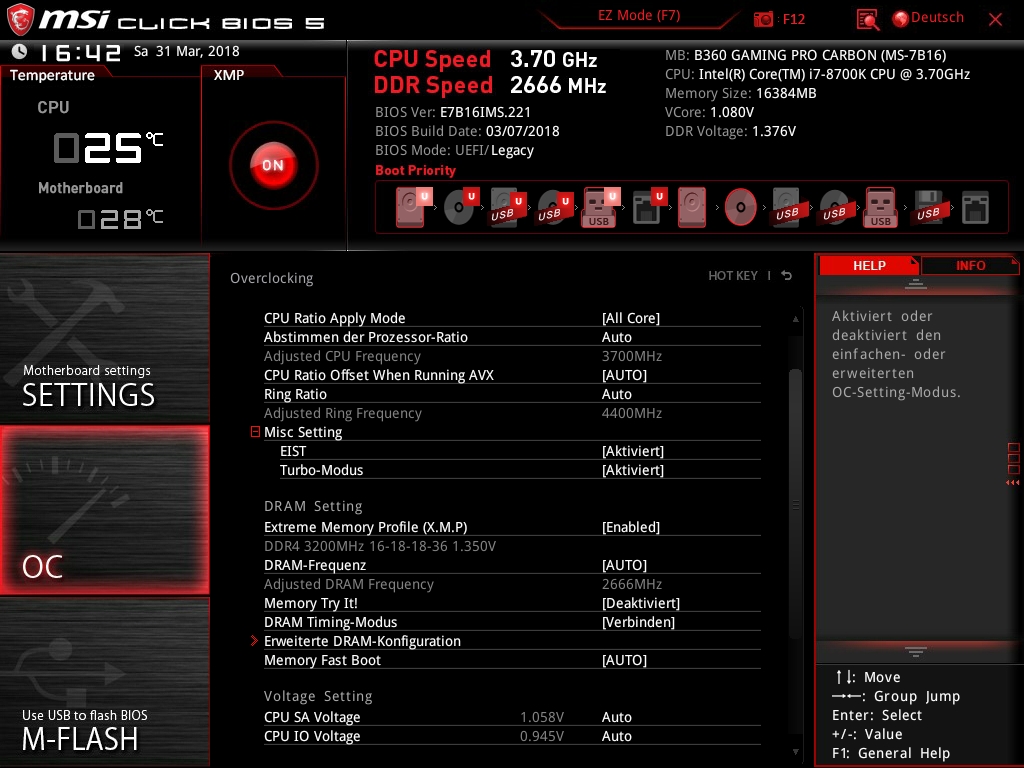Screen dimensions: 1024x768
Task: Collapse the Misc Setting group
Action: (255, 432)
